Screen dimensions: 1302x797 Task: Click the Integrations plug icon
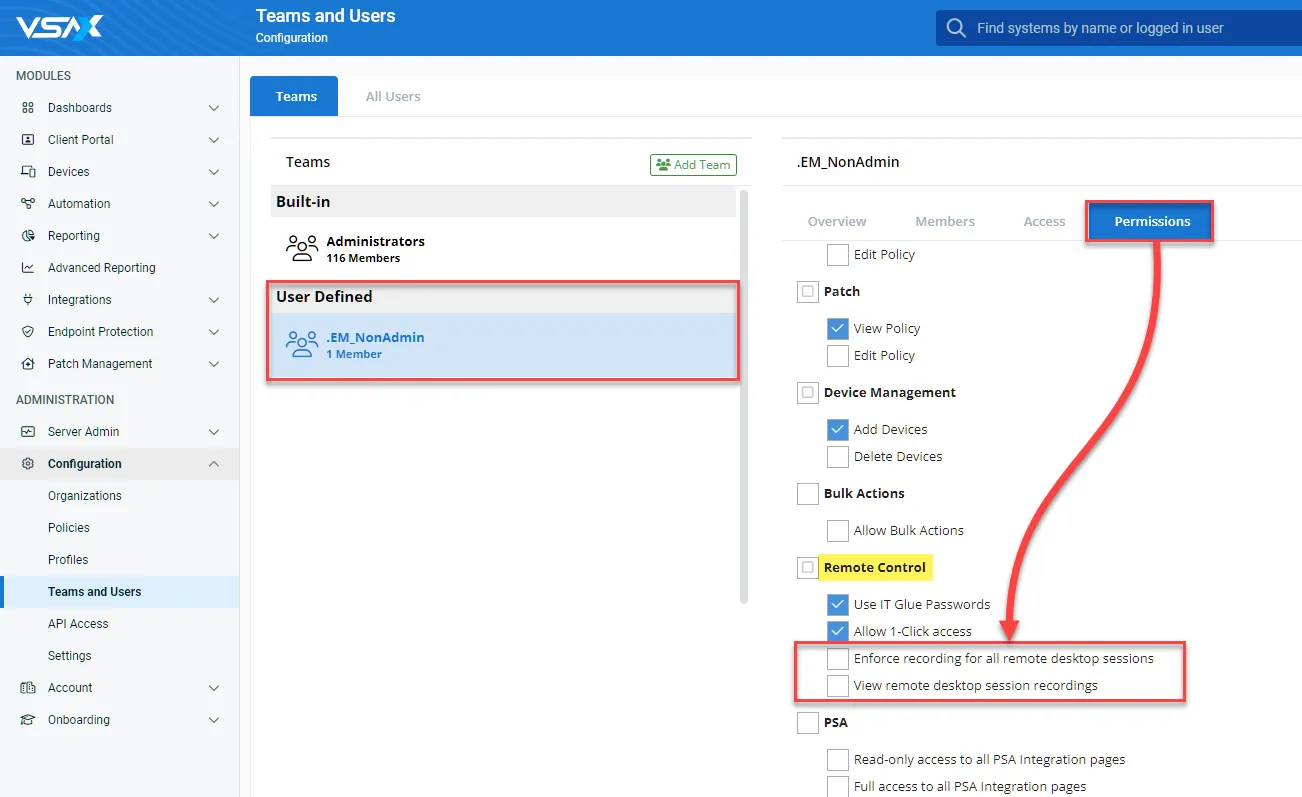[x=28, y=300]
